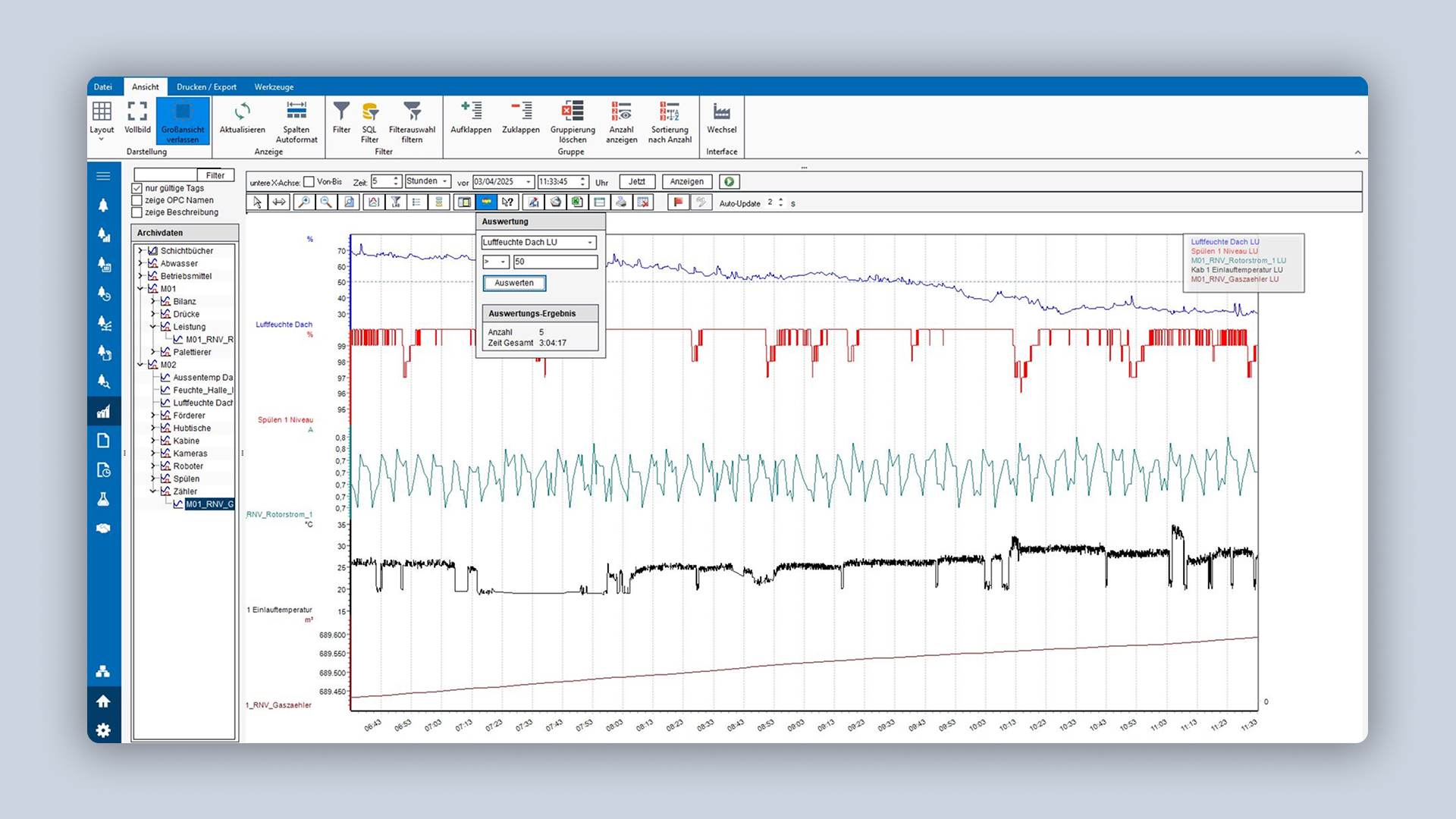The width and height of the screenshot is (1456, 819).
Task: Select the zoom in magnifier tool
Action: (x=303, y=202)
